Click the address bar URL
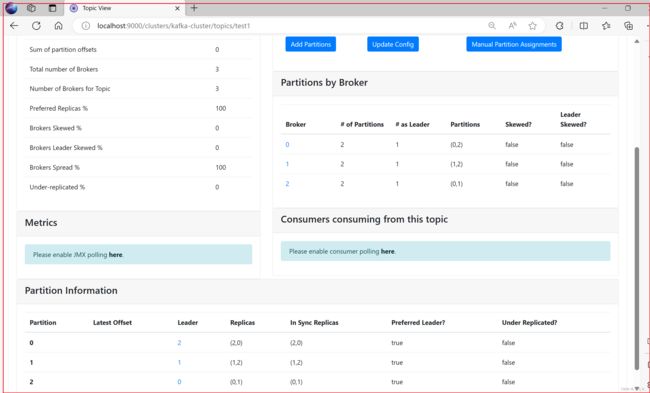The height and width of the screenshot is (393, 650). pyautogui.click(x=174, y=26)
